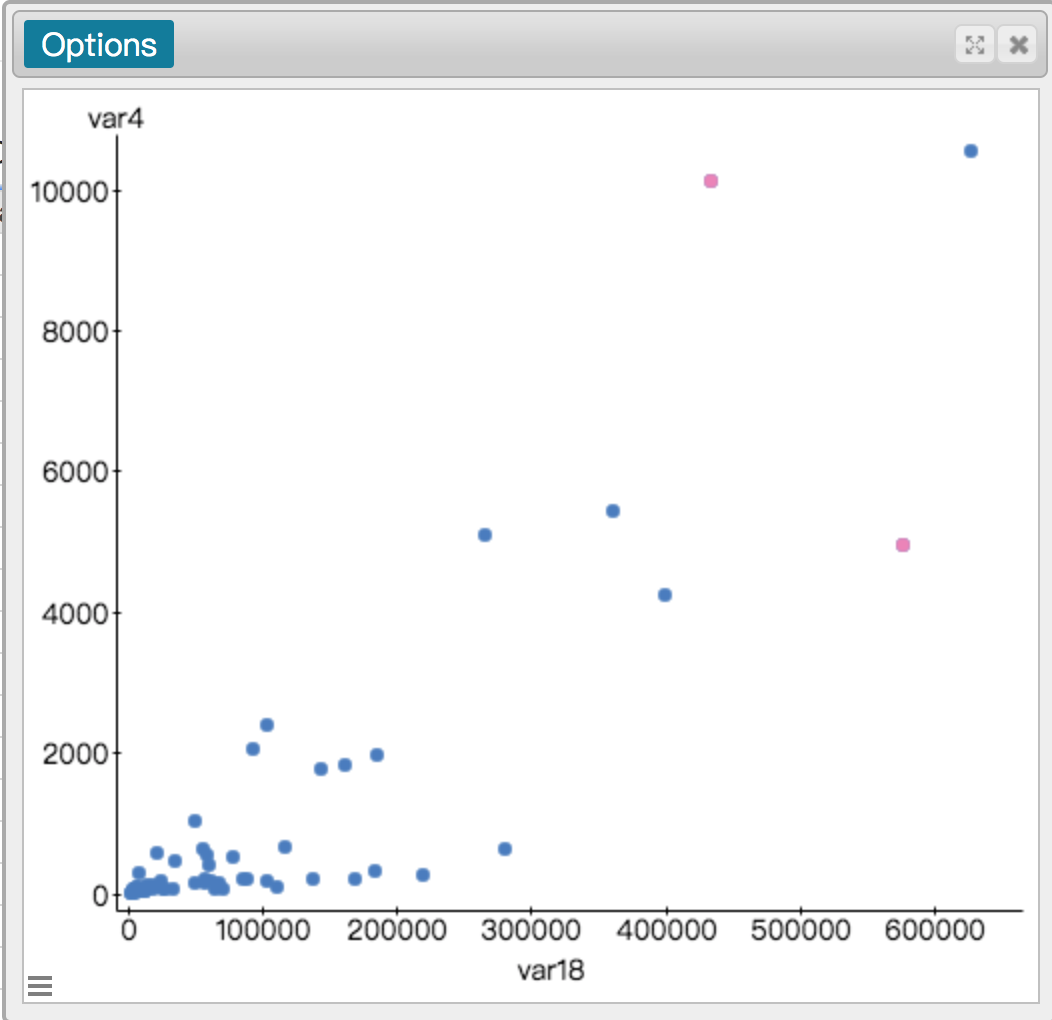Click the 8000 tick on the y-axis
Viewport: 1052px width, 1020px height.
(x=72, y=329)
